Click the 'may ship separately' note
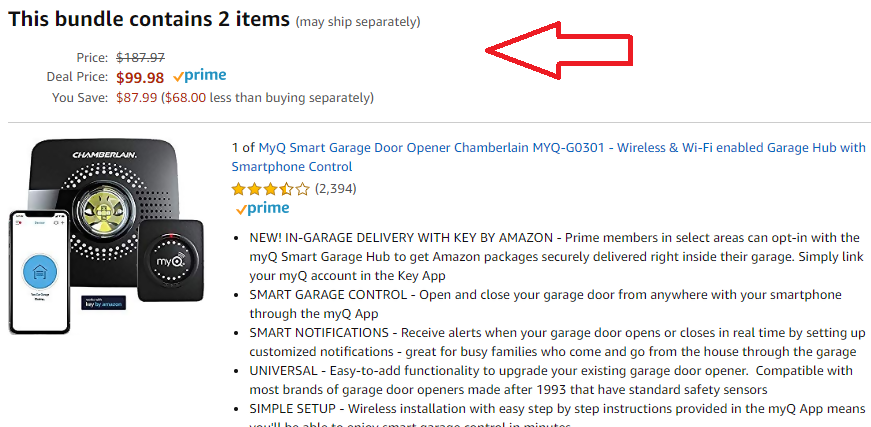This screenshot has height=427, width=871. 358,22
